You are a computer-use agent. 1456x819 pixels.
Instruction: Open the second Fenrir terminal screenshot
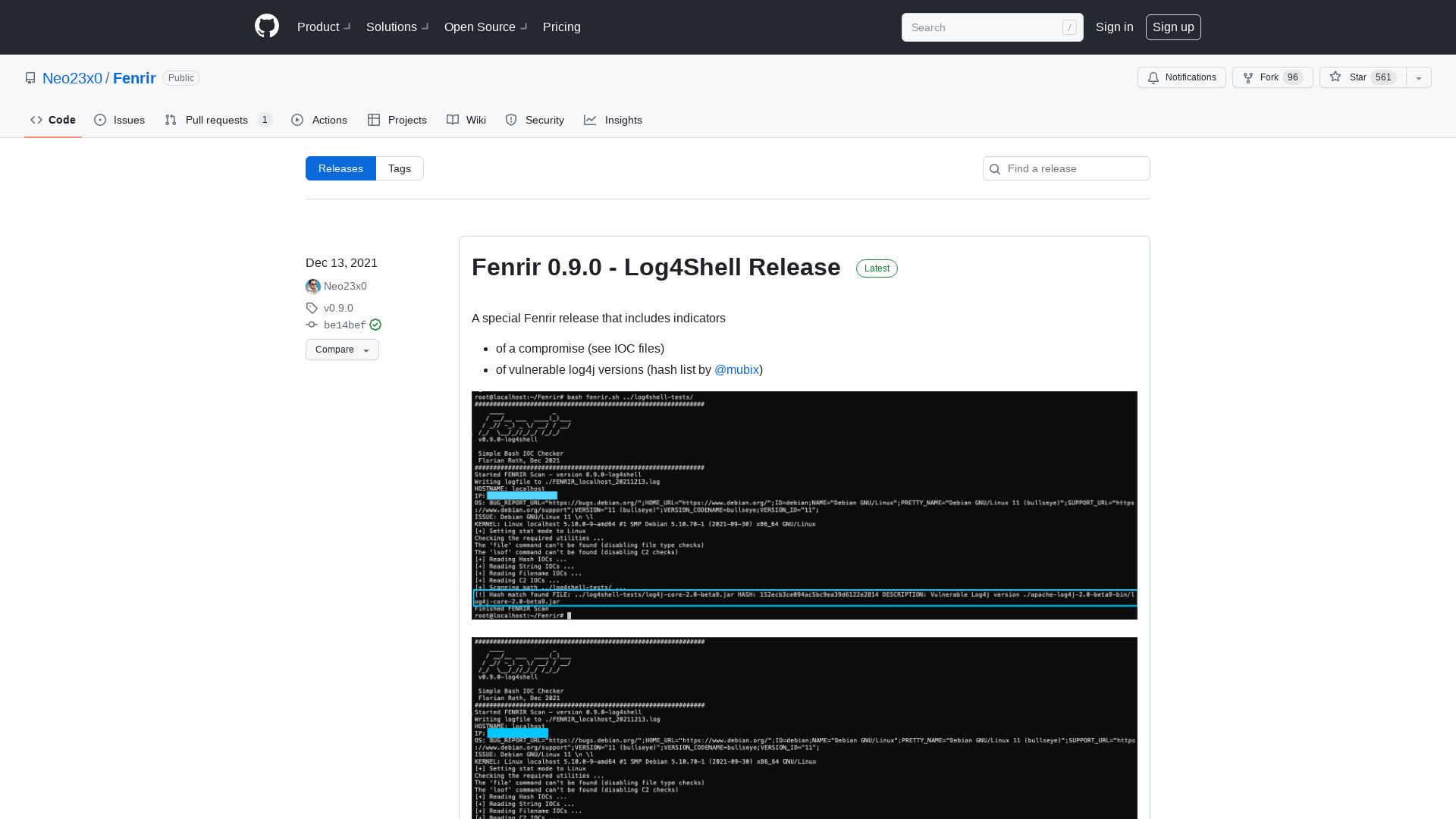coord(805,728)
